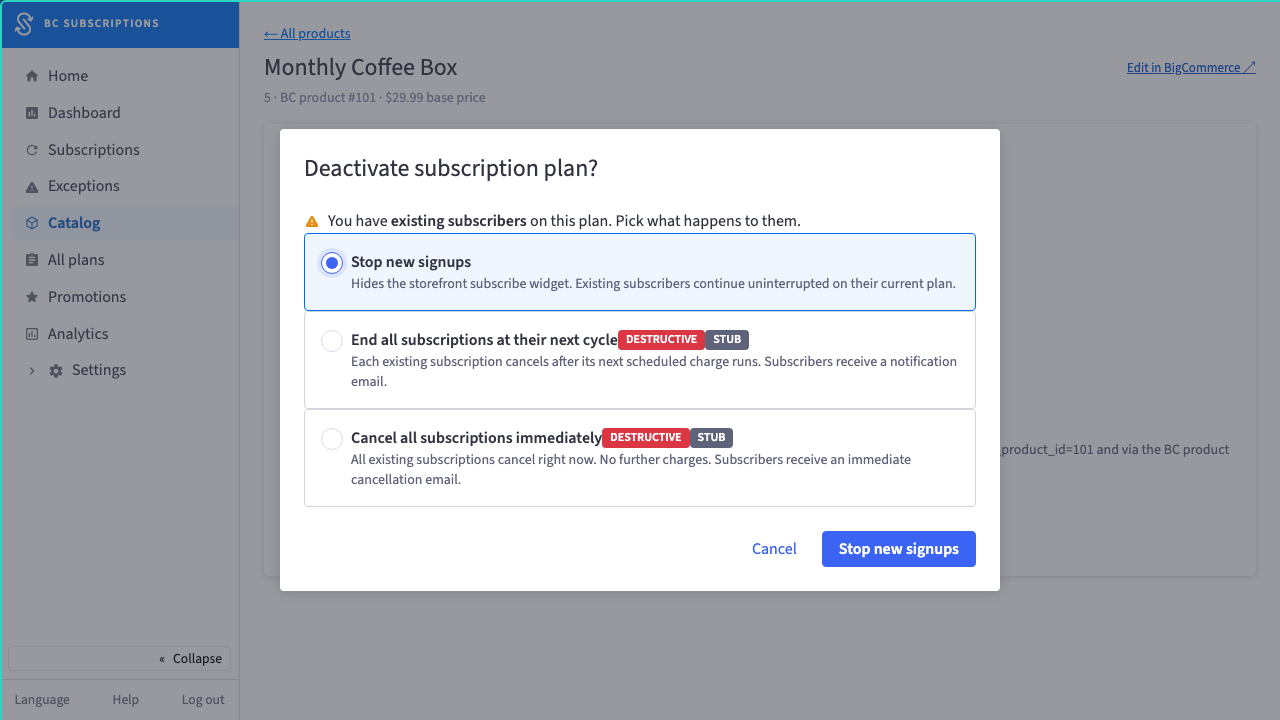Select Cancel all subscriptions immediately radio
Image resolution: width=1280 pixels, height=720 pixels.
tap(332, 439)
